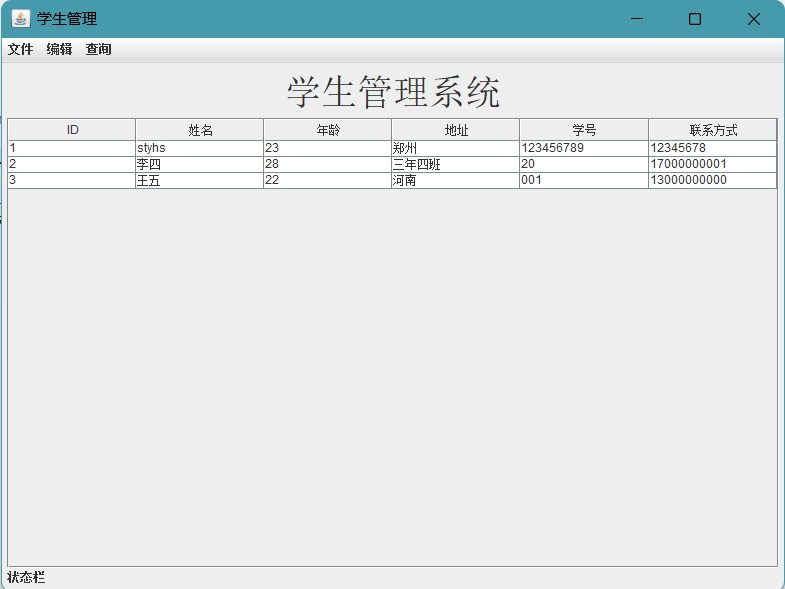Click the 联系方式 column header
This screenshot has width=785, height=589.
pos(713,130)
